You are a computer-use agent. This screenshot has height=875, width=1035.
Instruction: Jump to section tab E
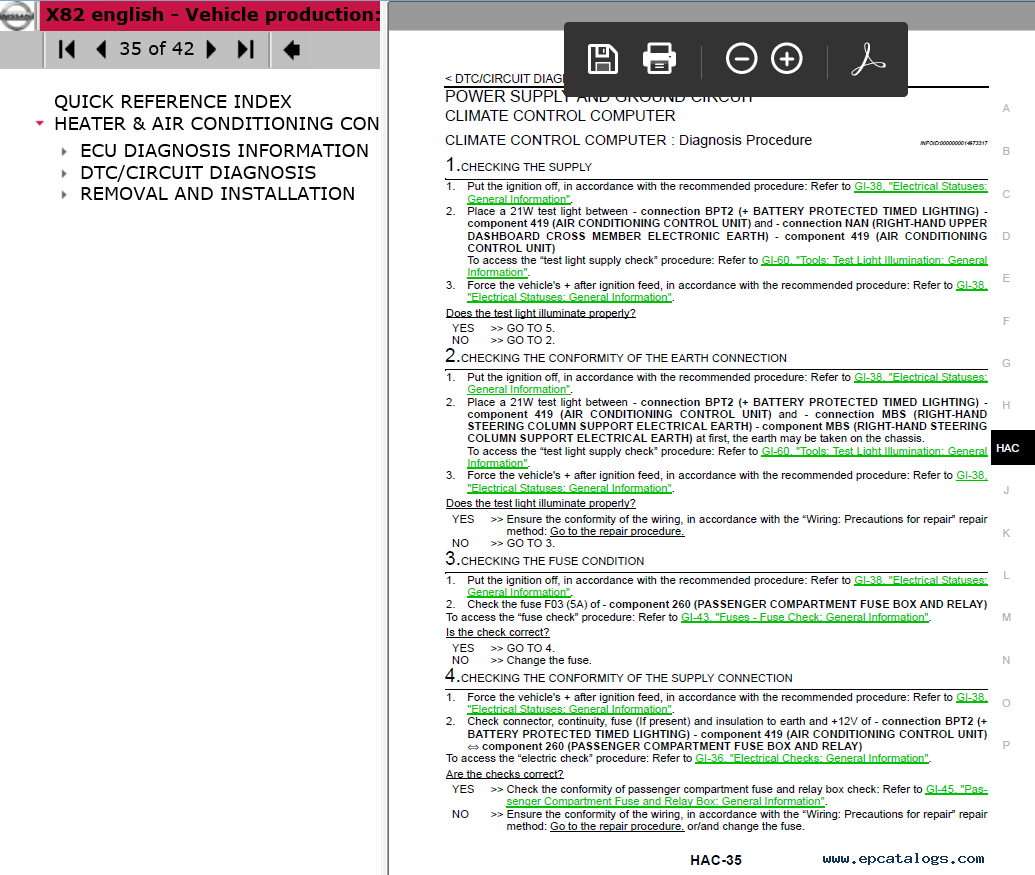1006,278
